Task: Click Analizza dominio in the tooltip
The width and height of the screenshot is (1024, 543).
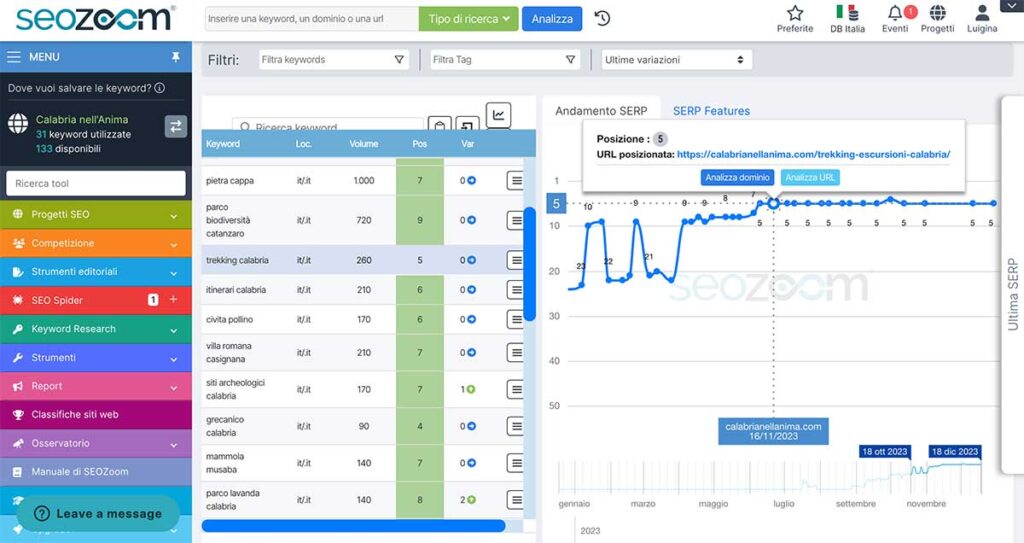Action: pyautogui.click(x=737, y=177)
